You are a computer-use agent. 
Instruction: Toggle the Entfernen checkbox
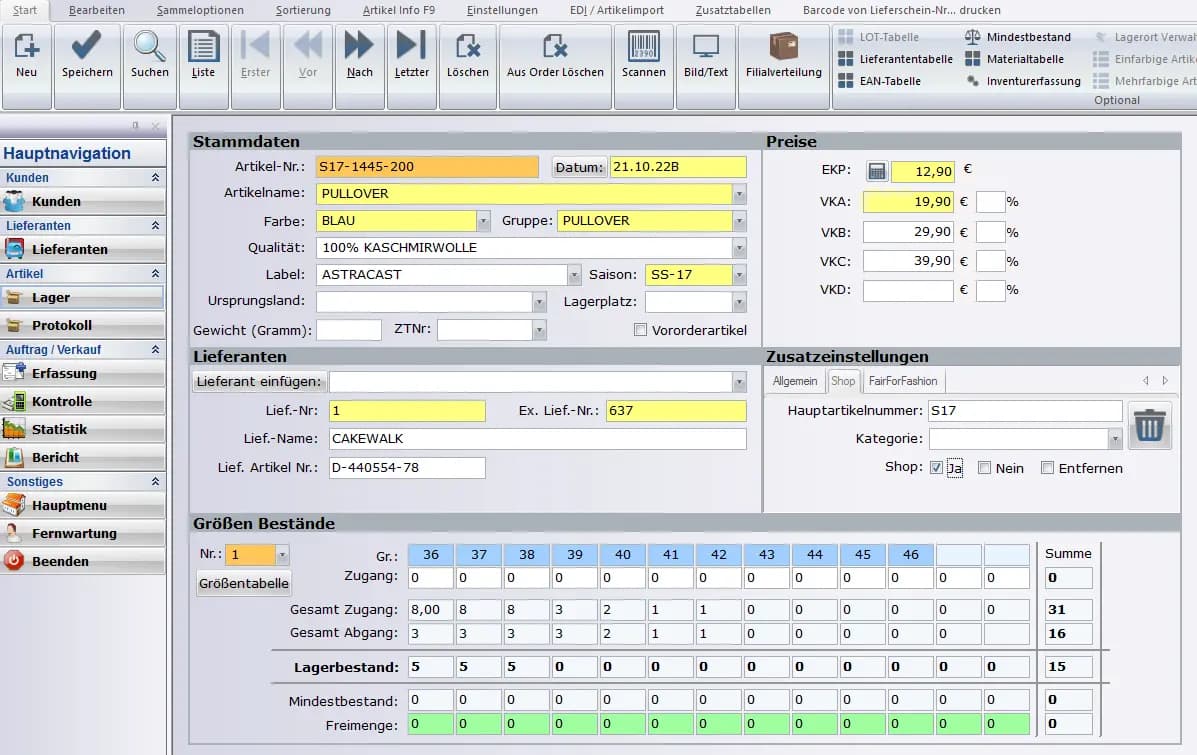[1047, 467]
